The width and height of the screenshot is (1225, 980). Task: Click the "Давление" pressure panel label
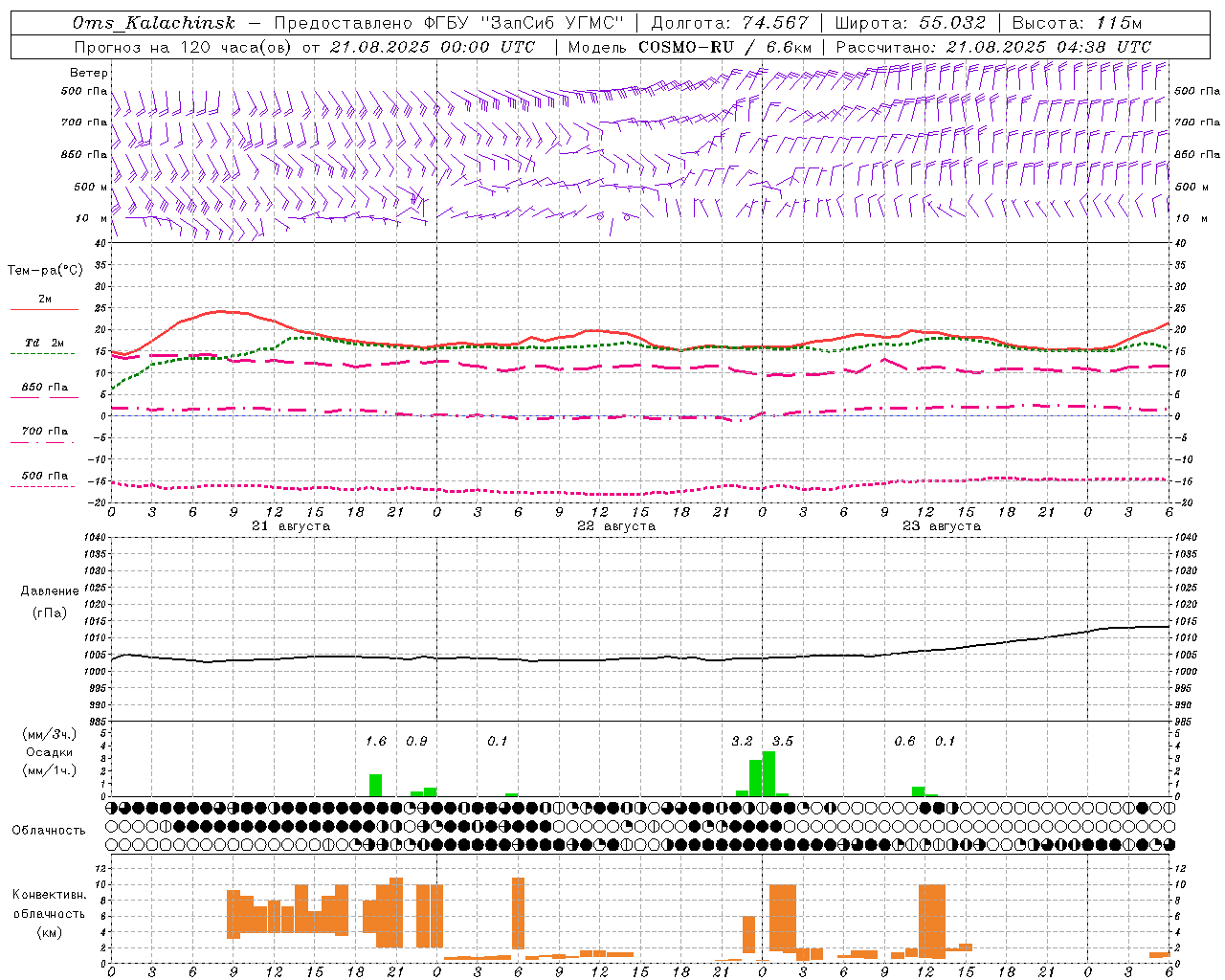[x=50, y=591]
